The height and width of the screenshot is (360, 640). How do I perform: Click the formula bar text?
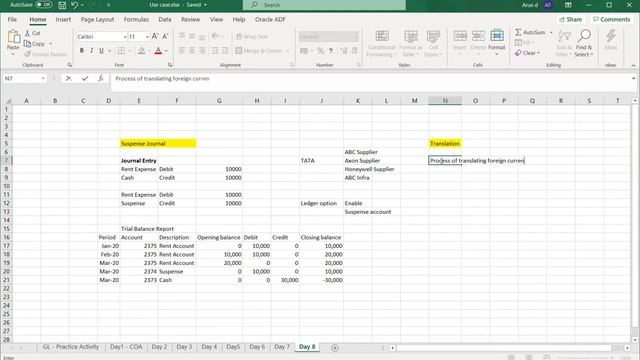(x=162, y=78)
